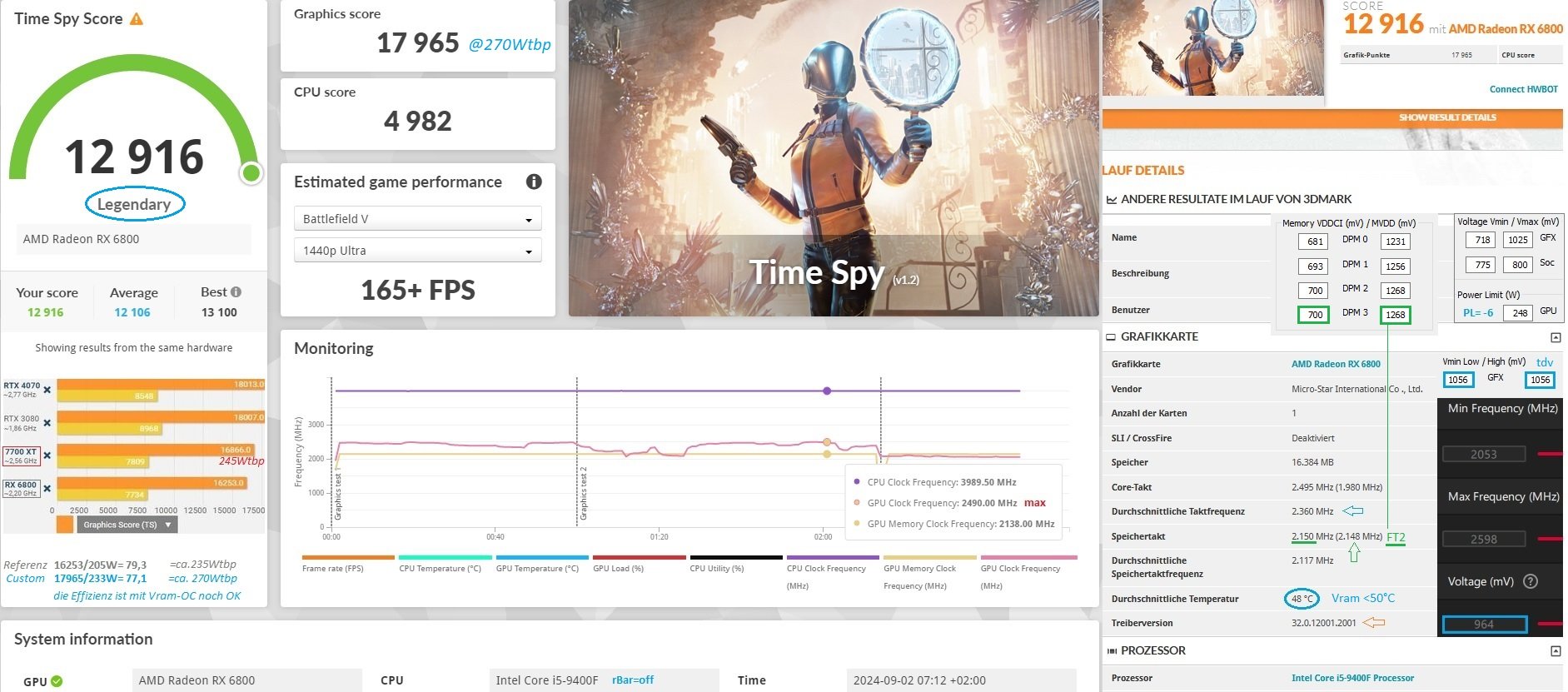Click the GPU Power Limit field 248
The image size is (1568, 692).
(x=1518, y=313)
